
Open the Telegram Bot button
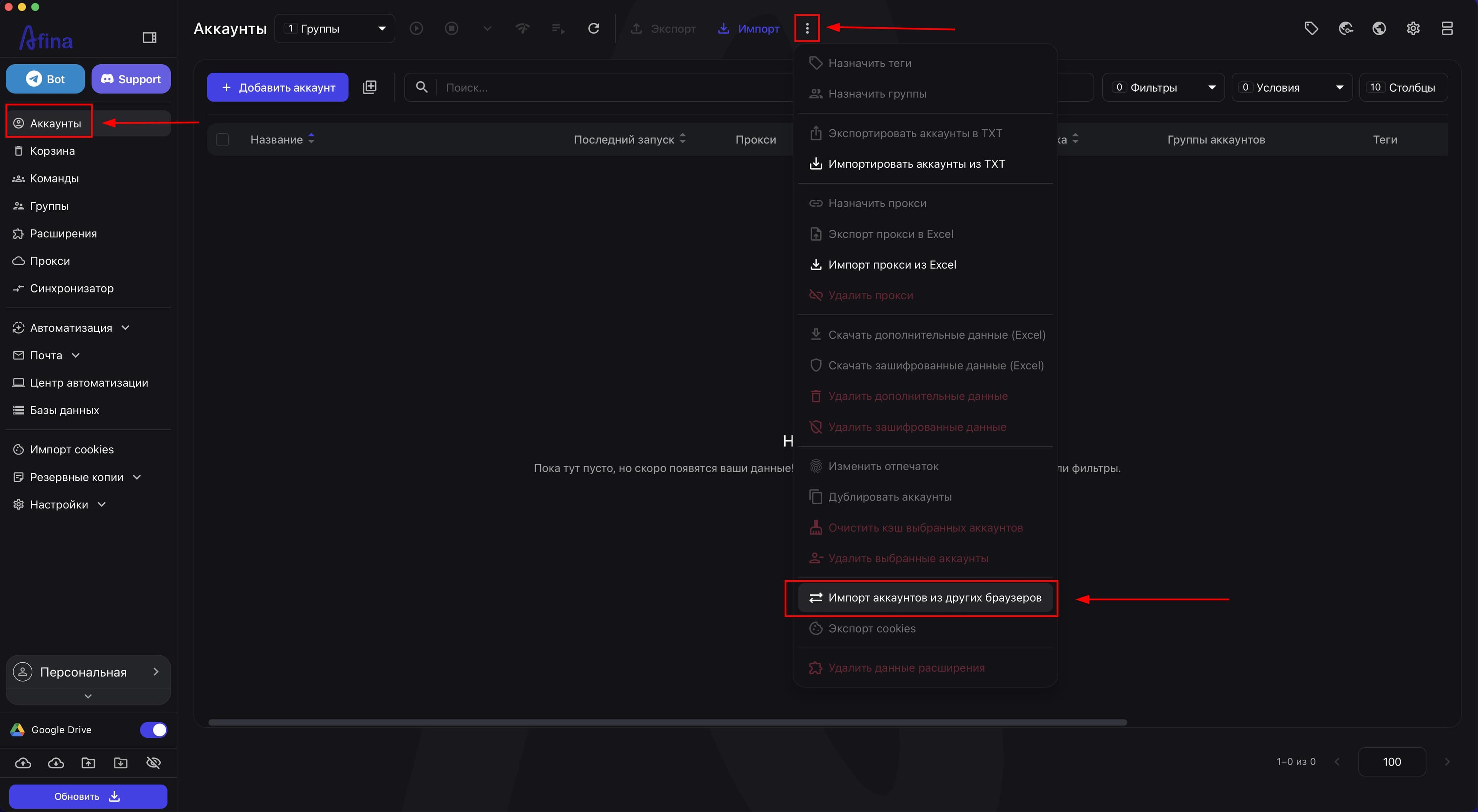click(x=45, y=79)
